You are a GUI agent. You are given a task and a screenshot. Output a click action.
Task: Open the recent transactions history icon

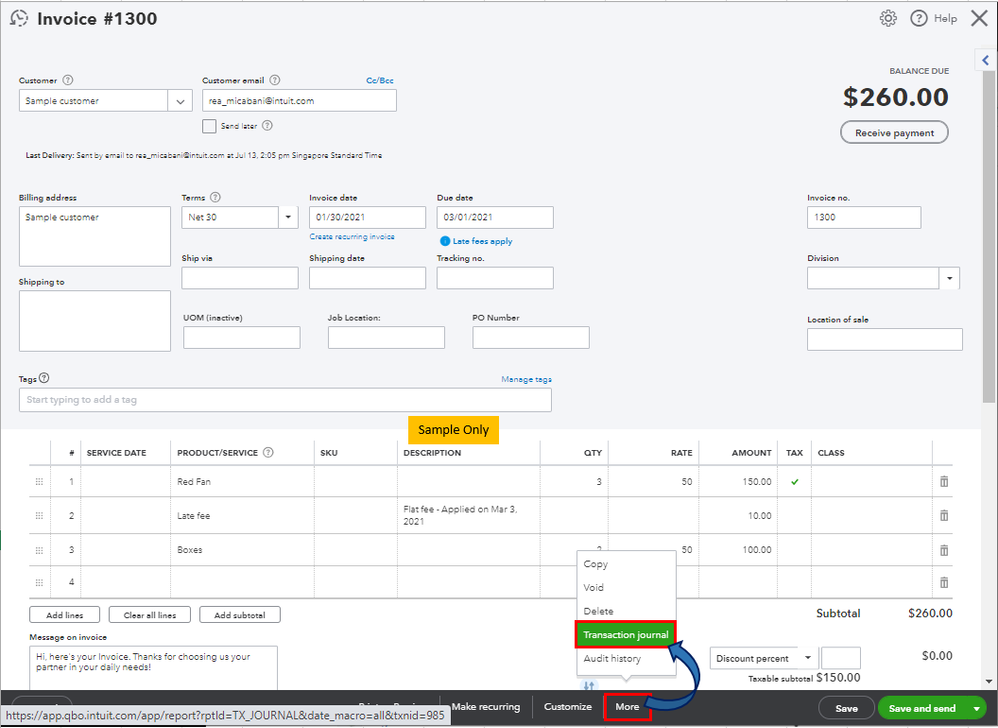pos(19,18)
